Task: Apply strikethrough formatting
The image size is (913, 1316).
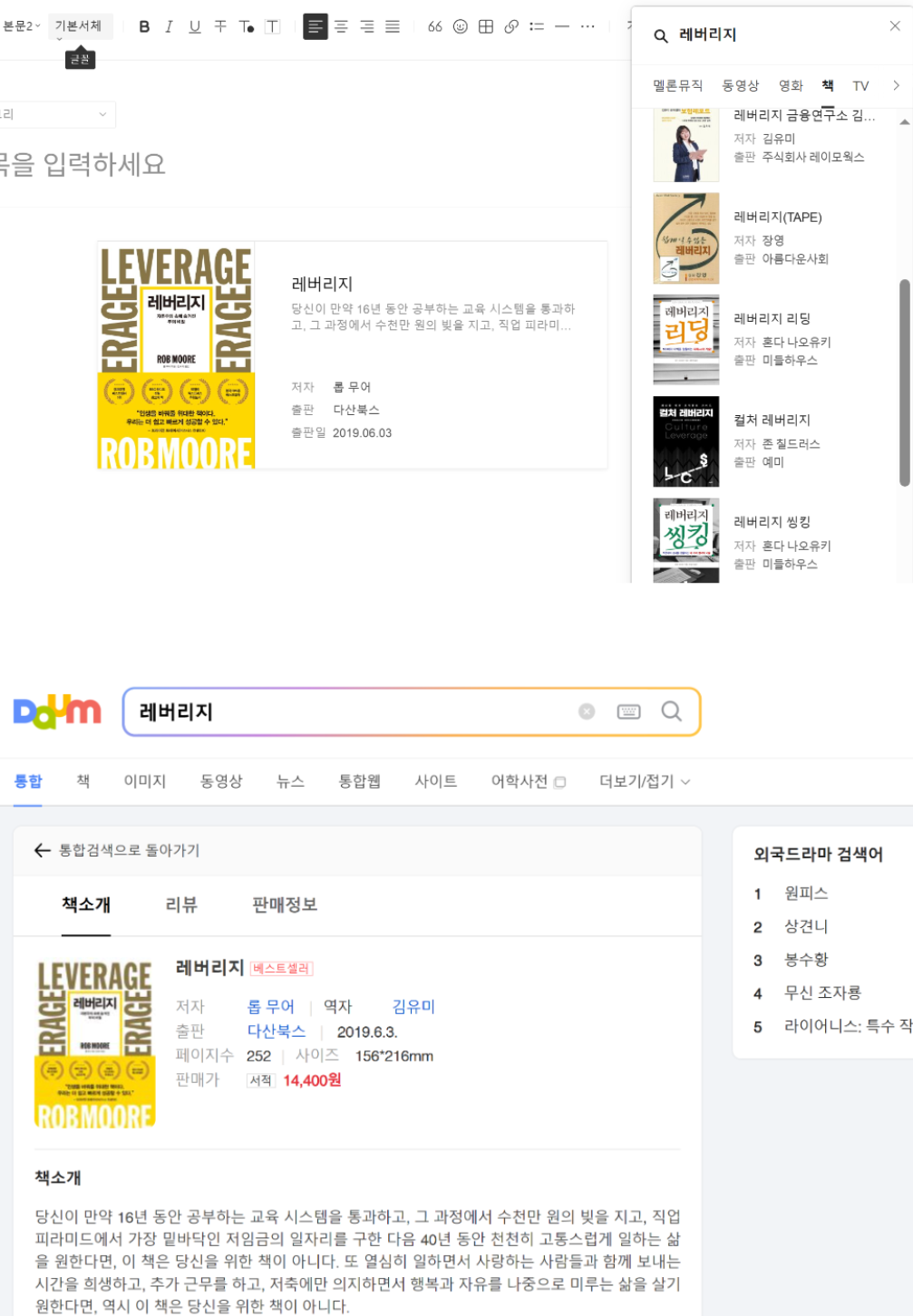Action: (x=219, y=26)
